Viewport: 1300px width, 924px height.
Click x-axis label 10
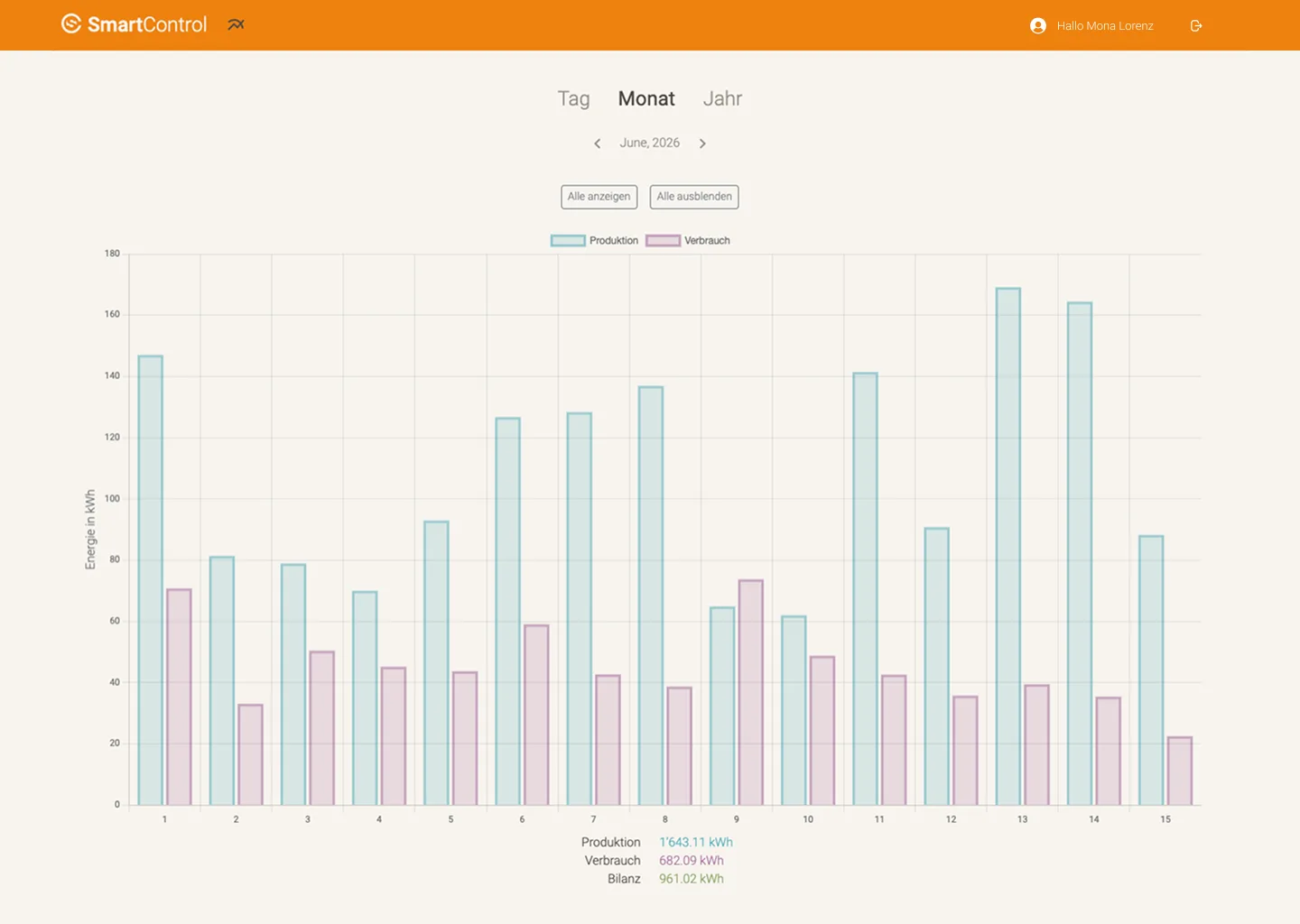point(808,819)
